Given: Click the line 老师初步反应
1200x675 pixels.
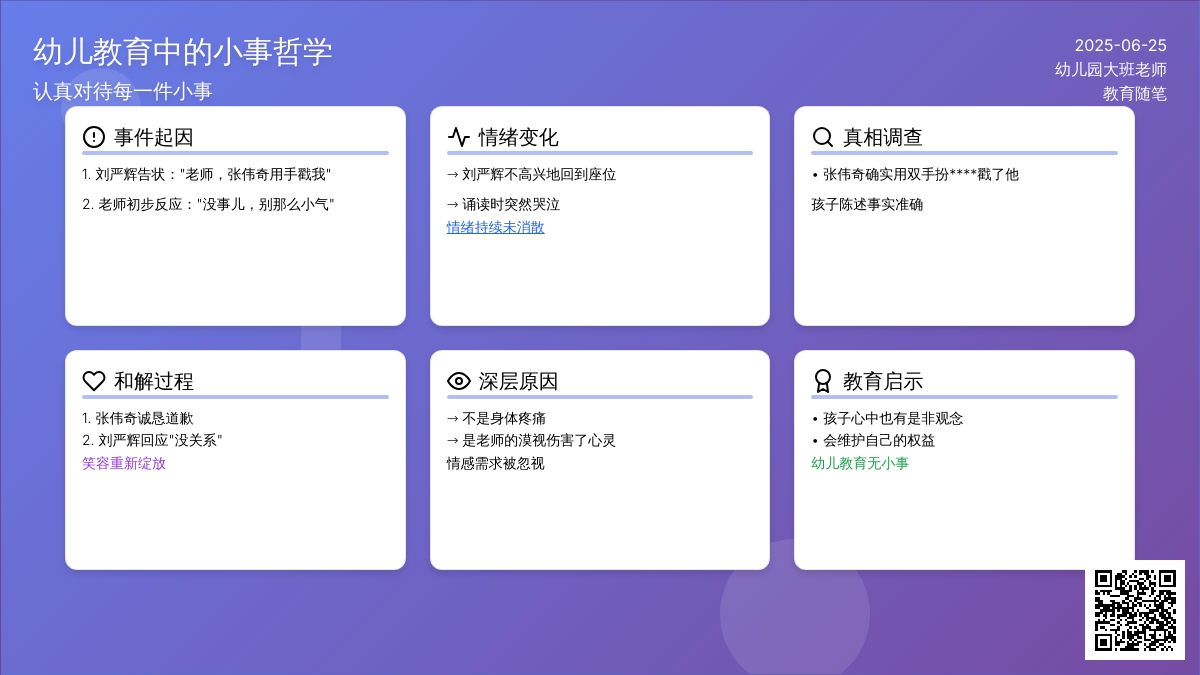Looking at the screenshot, I should tap(208, 204).
